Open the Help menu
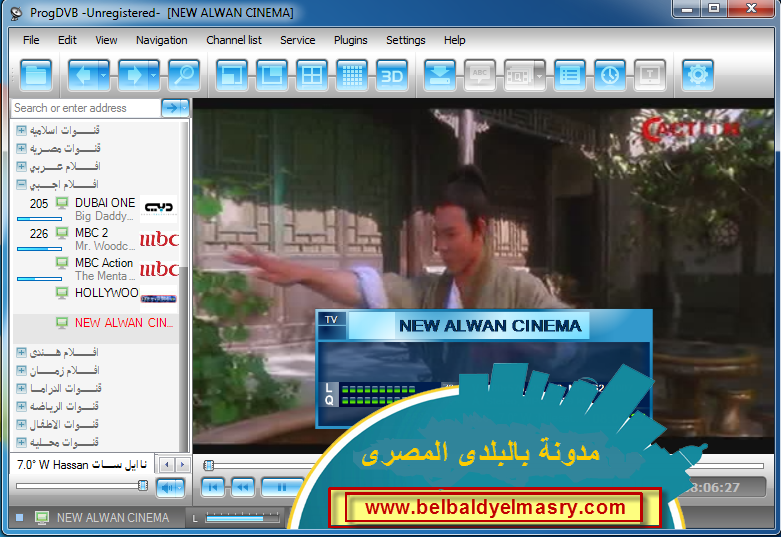781x537 pixels. (x=454, y=40)
